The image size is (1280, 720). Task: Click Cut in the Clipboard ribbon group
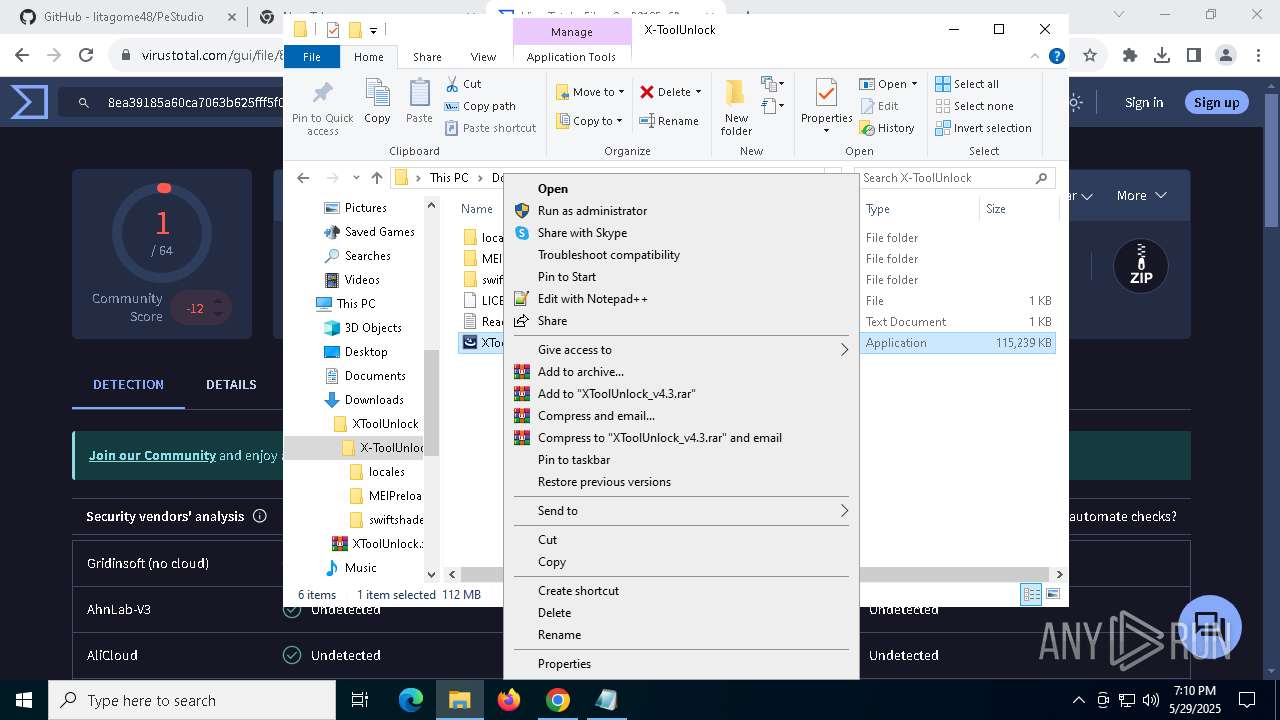[463, 84]
